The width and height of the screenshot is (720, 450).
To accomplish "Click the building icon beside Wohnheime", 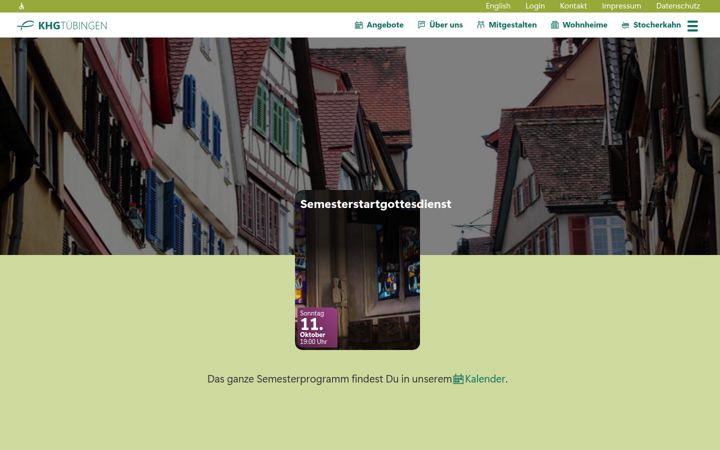I will pos(555,25).
